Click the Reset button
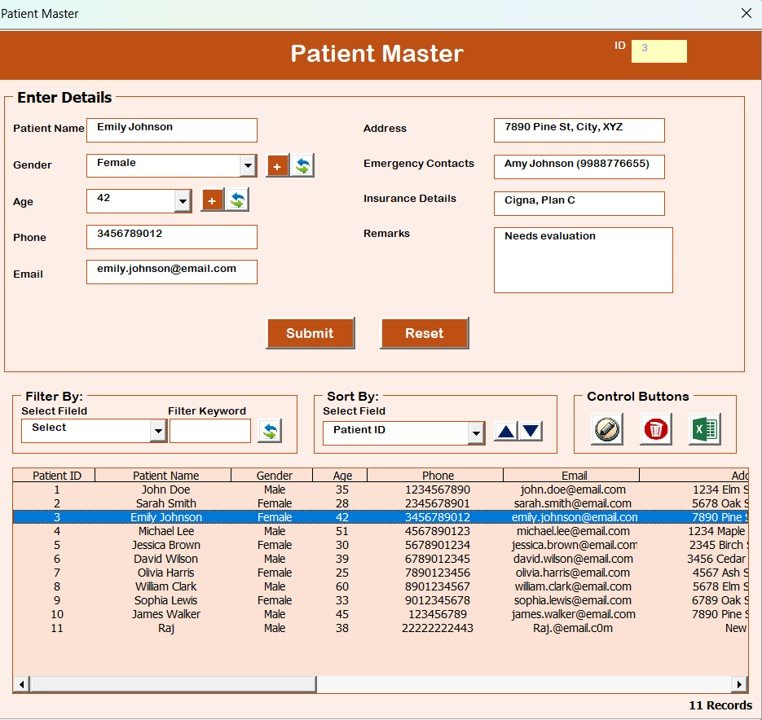The height and width of the screenshot is (720, 762). 425,333
